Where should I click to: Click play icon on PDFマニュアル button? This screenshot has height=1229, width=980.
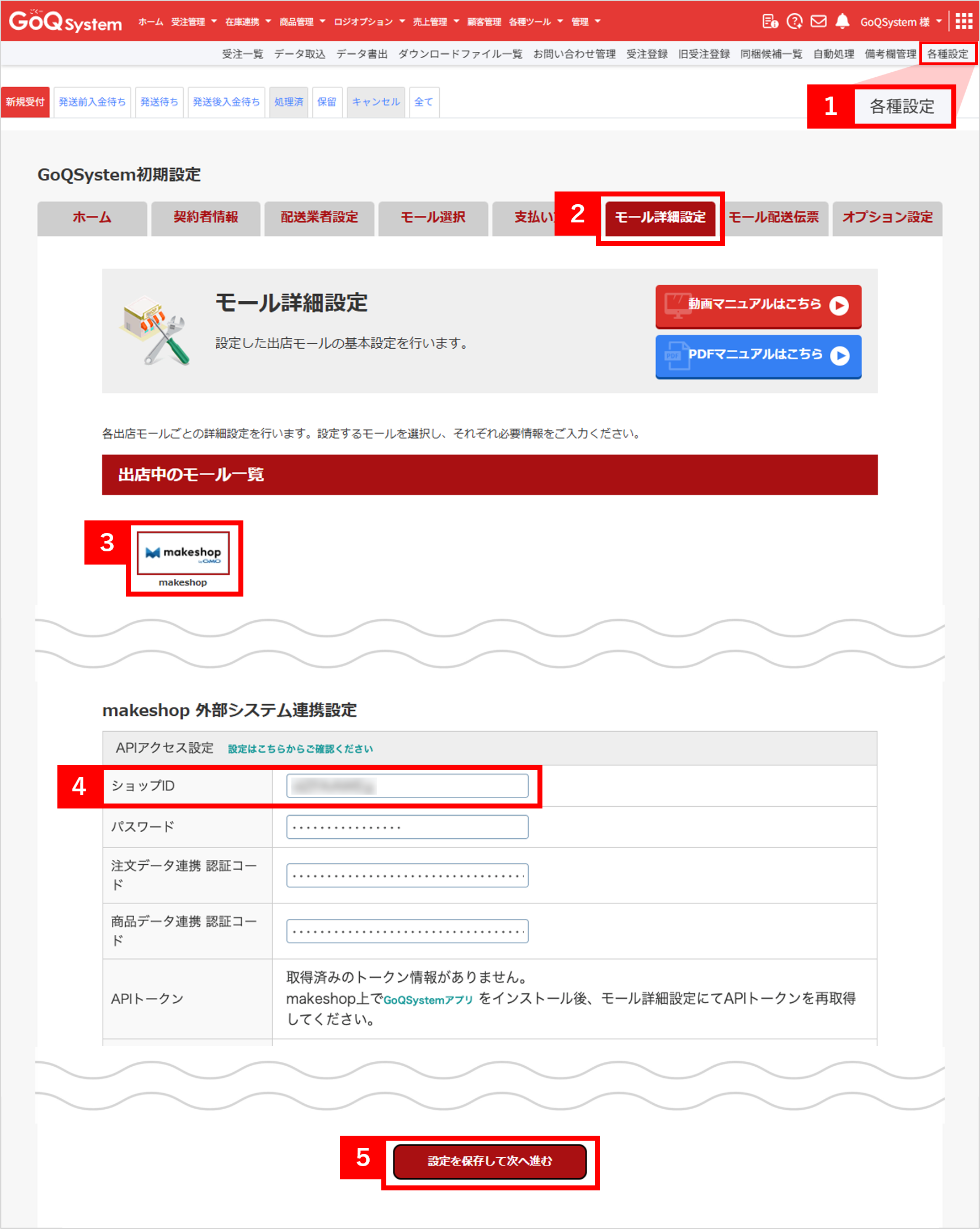pos(839,356)
